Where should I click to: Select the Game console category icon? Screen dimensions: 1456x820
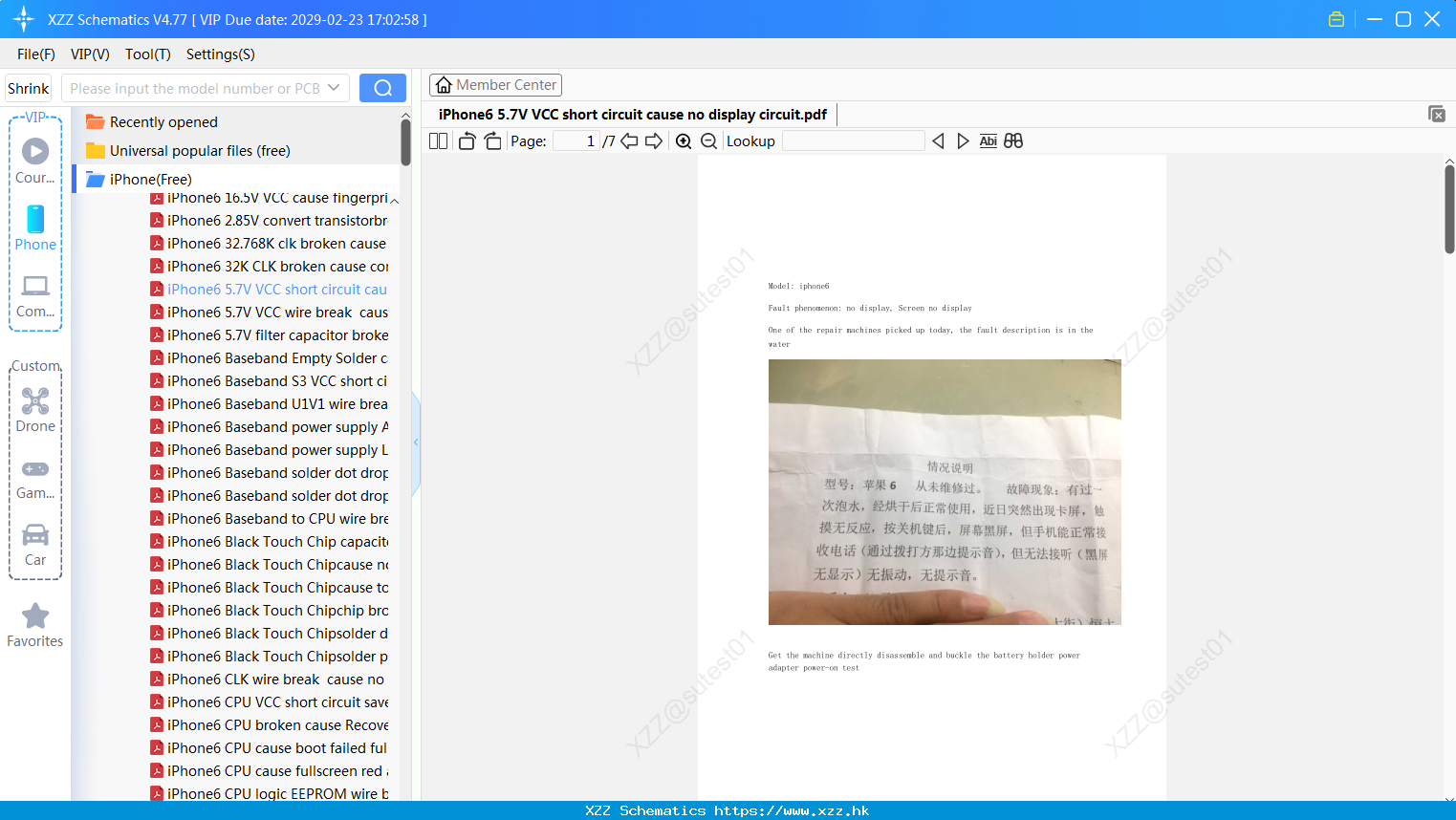point(35,469)
